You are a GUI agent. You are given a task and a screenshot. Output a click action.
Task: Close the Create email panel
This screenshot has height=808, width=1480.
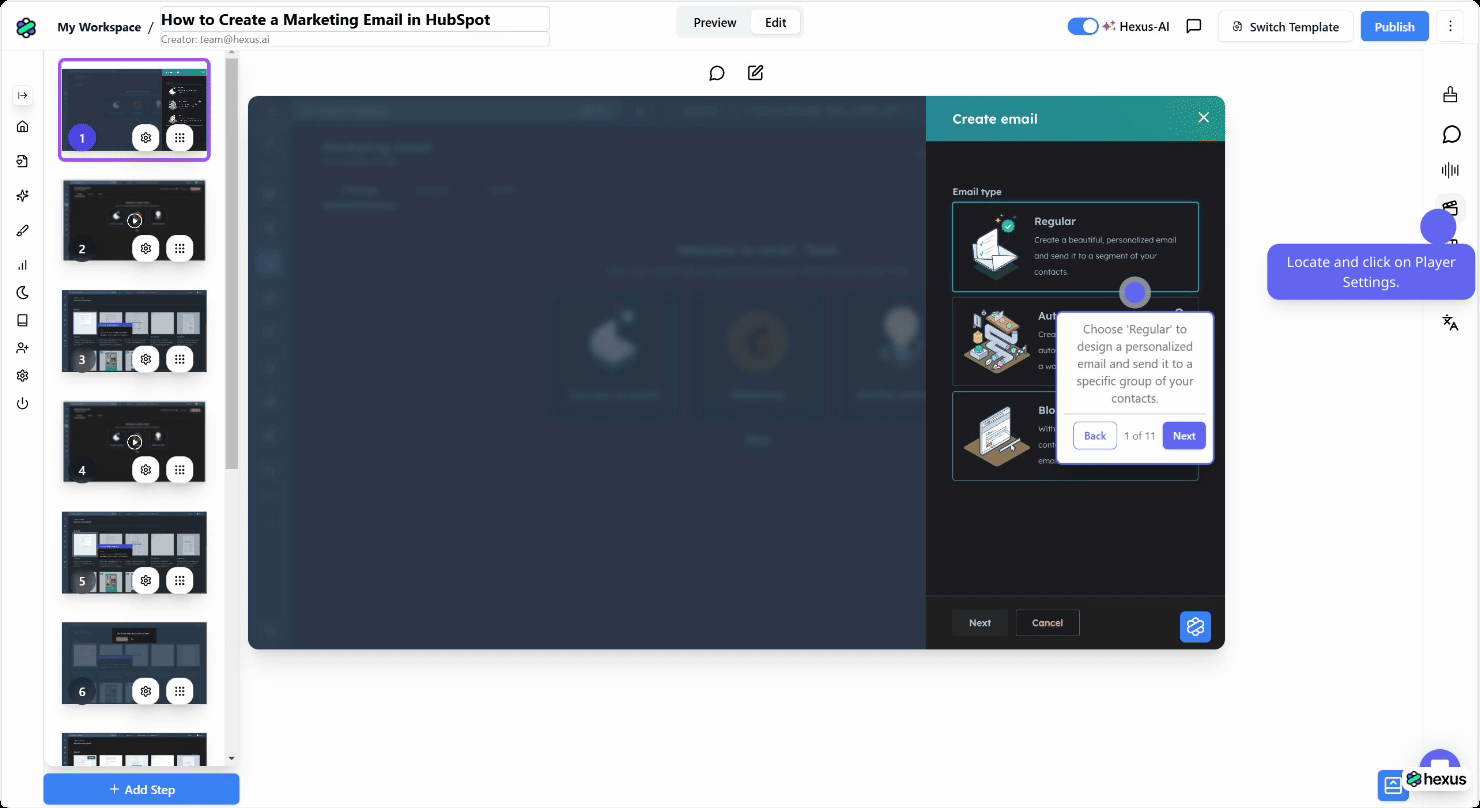click(1204, 118)
